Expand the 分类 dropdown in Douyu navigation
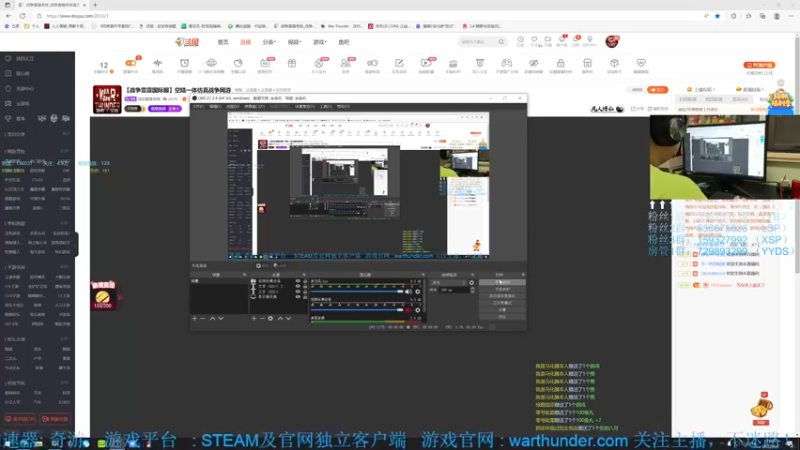This screenshot has width=800, height=450. point(269,42)
